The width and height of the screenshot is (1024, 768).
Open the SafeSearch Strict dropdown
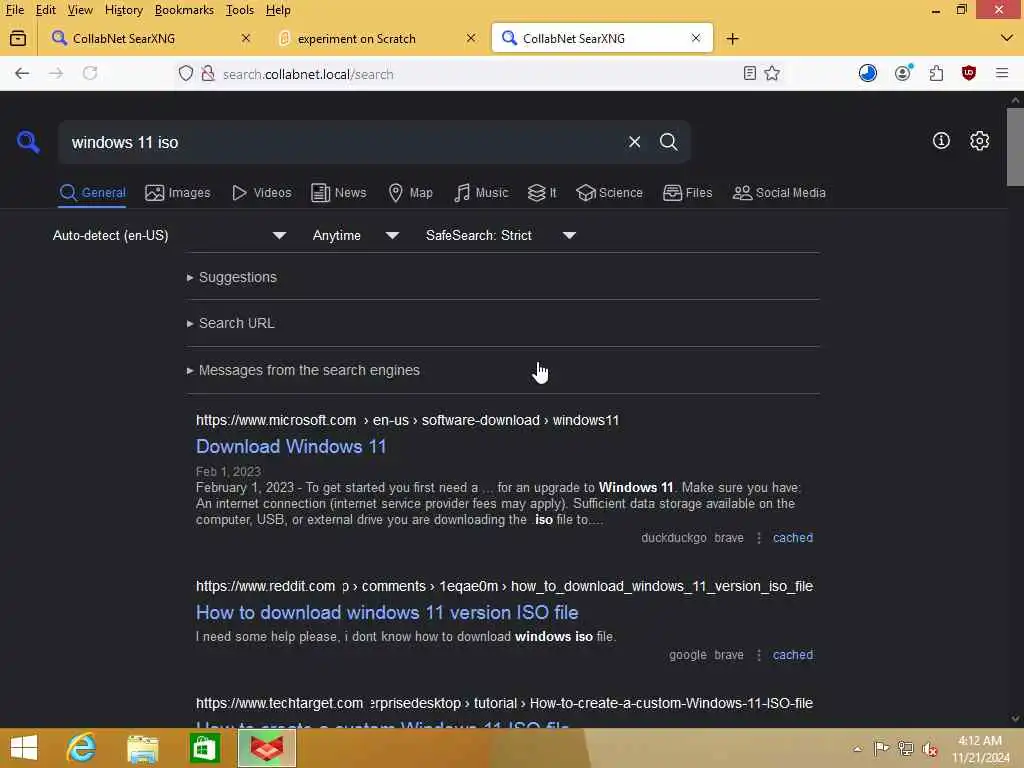pos(501,235)
